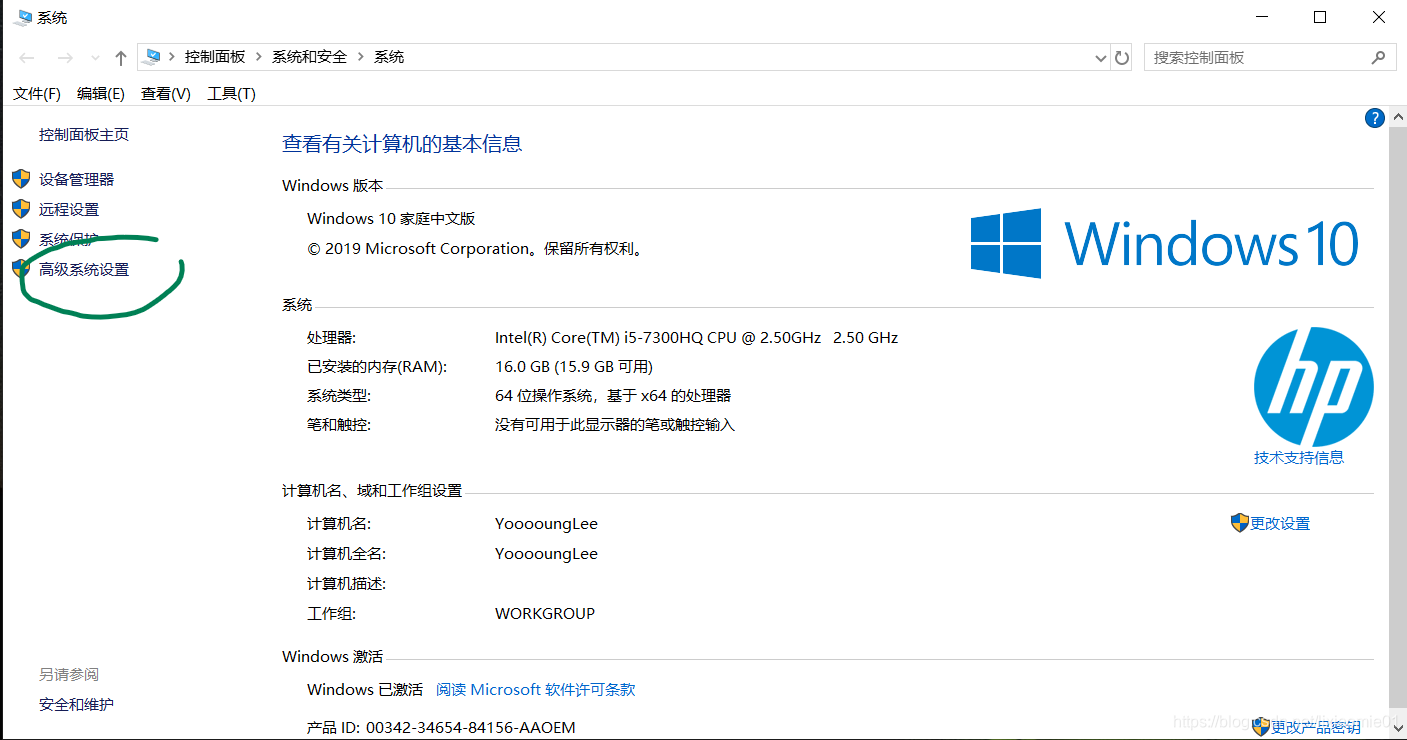Refresh the page with the refresh icon
Screen dimensions: 1407x740
1123,58
